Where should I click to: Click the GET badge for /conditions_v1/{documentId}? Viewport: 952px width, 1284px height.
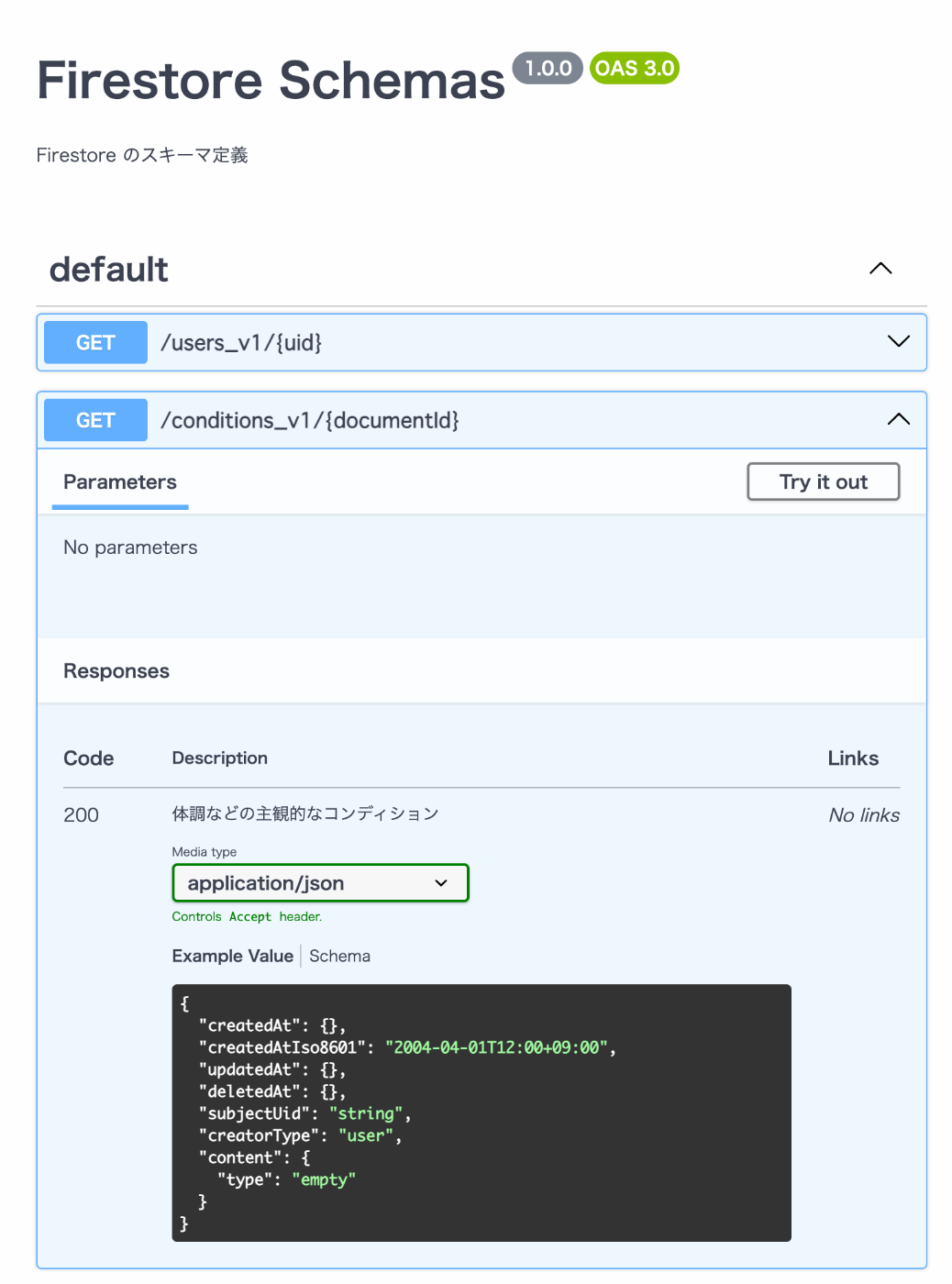[95, 420]
